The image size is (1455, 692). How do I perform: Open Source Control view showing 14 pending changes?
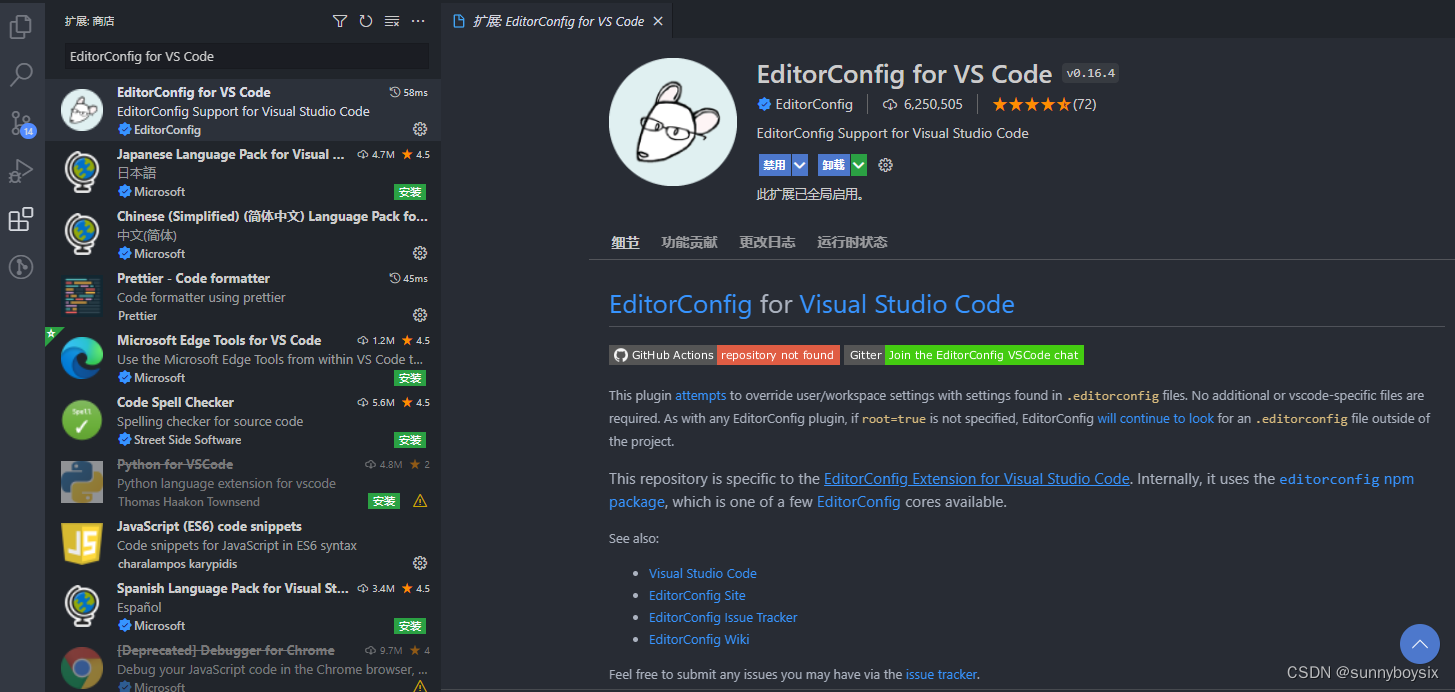pos(21,122)
